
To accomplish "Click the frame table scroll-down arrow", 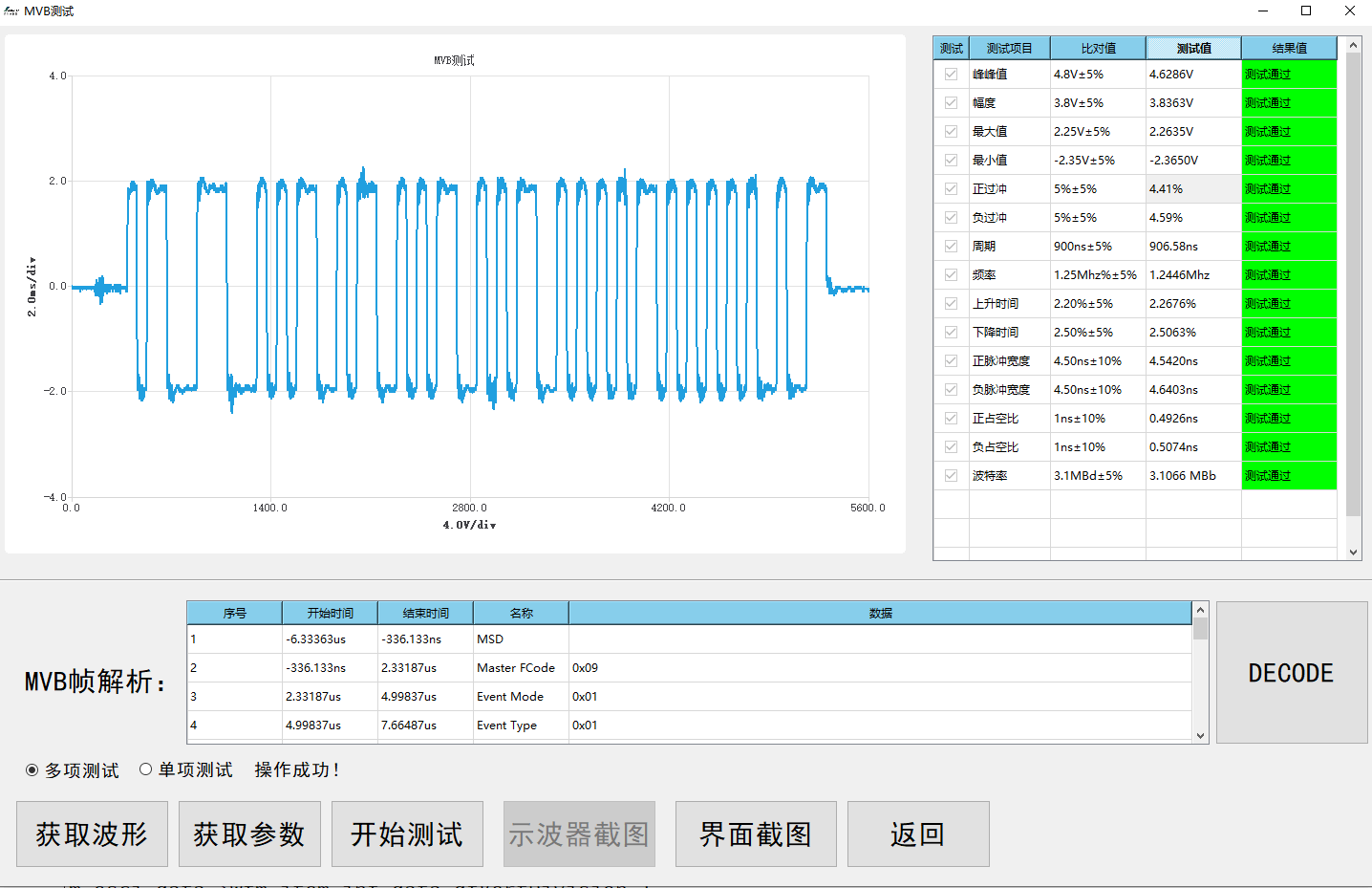I will coord(1200,735).
